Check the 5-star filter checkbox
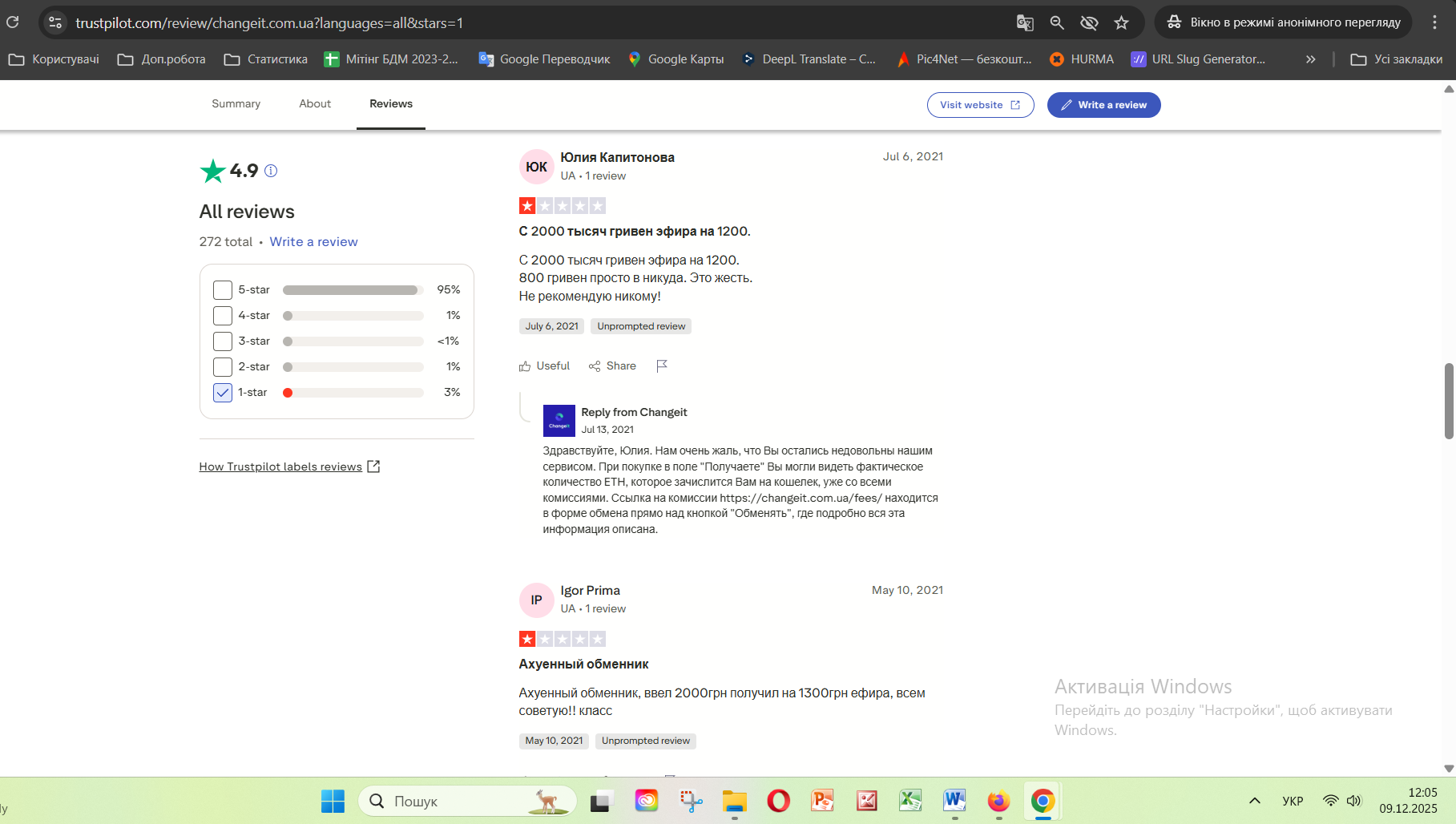This screenshot has height=824, width=1456. (223, 290)
